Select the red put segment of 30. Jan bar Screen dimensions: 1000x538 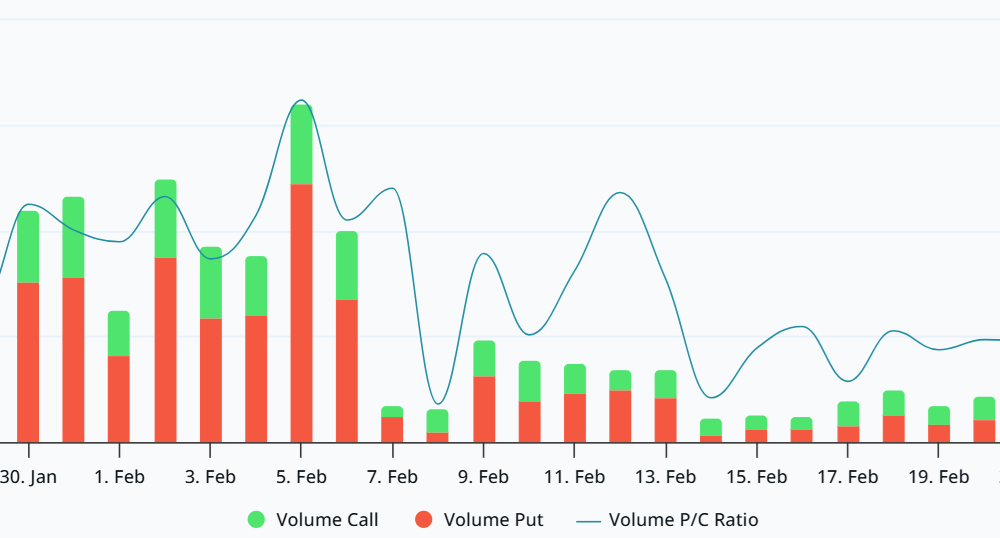[28, 361]
